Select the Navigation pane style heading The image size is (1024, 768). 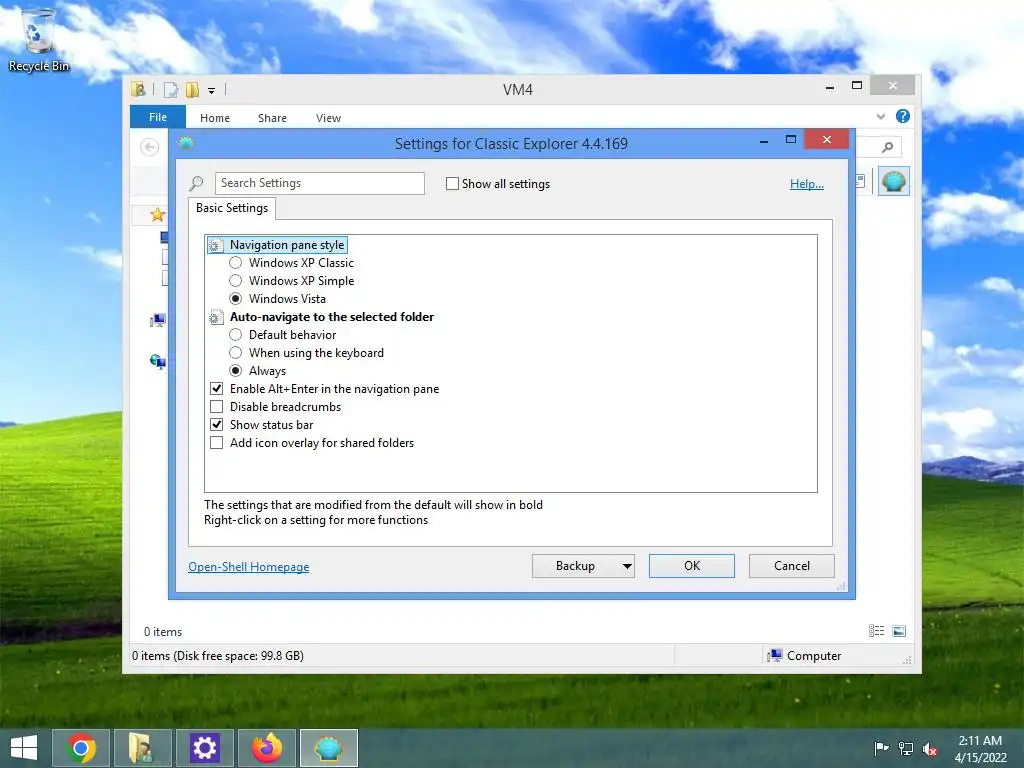point(287,245)
